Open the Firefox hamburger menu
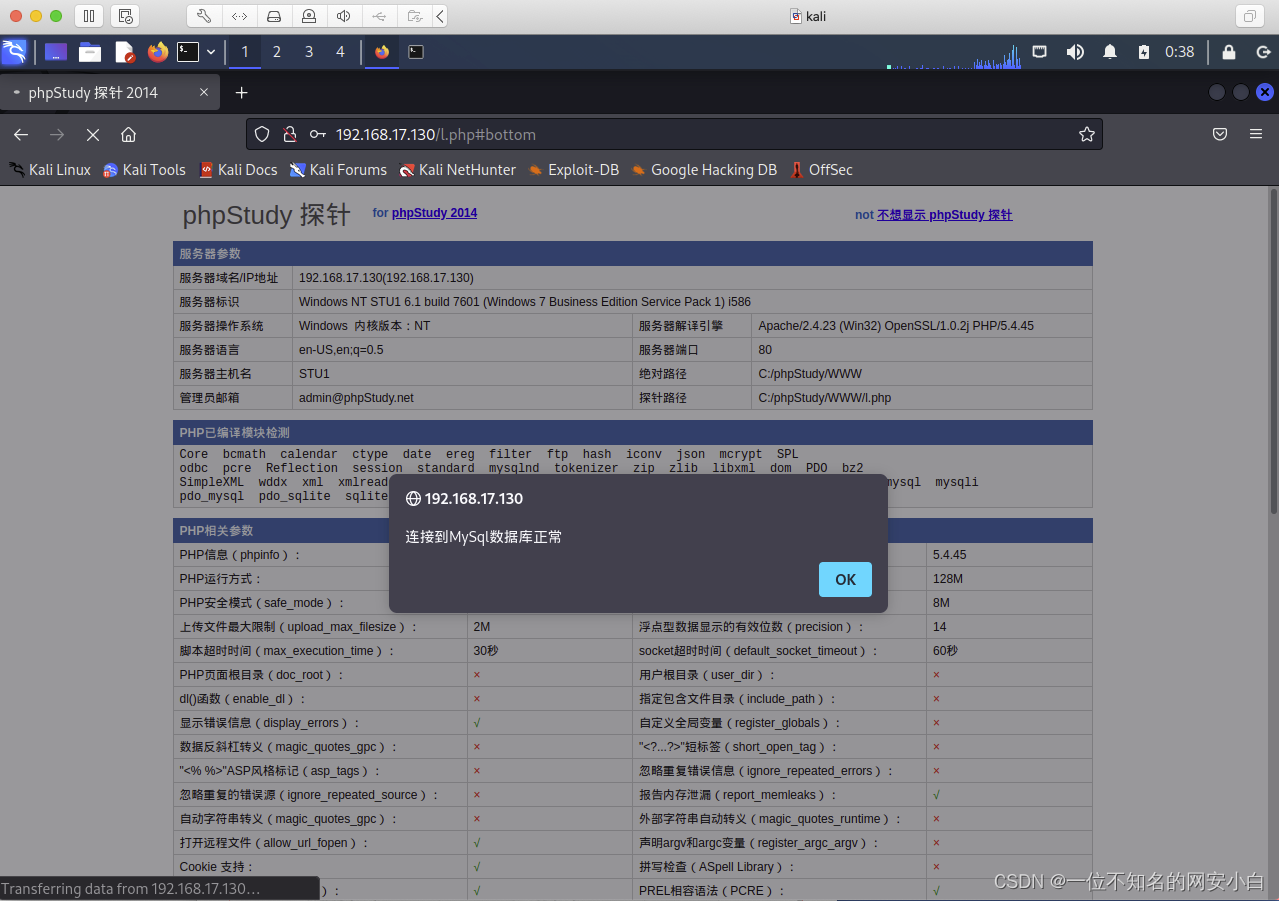Screen dimensions: 1279x901 click(1256, 134)
